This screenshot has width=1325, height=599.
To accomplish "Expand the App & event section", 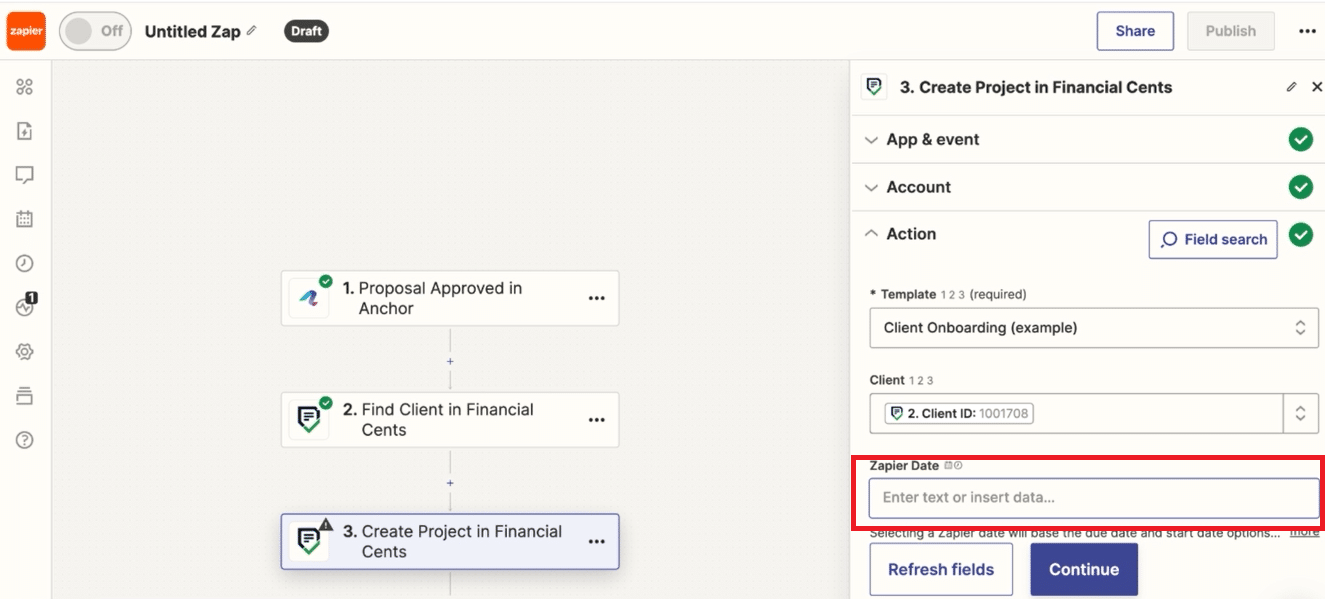I will click(x=1088, y=140).
